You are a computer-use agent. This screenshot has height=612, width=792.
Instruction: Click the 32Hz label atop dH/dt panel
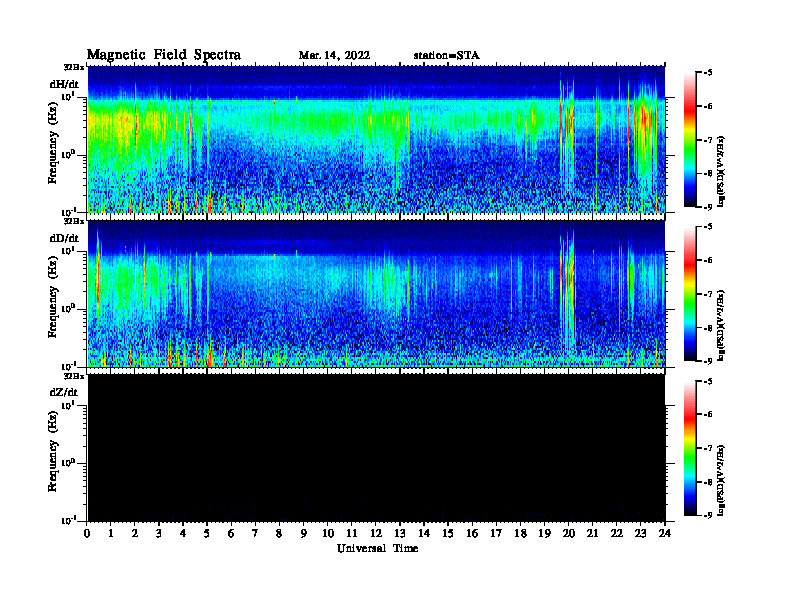[74, 67]
